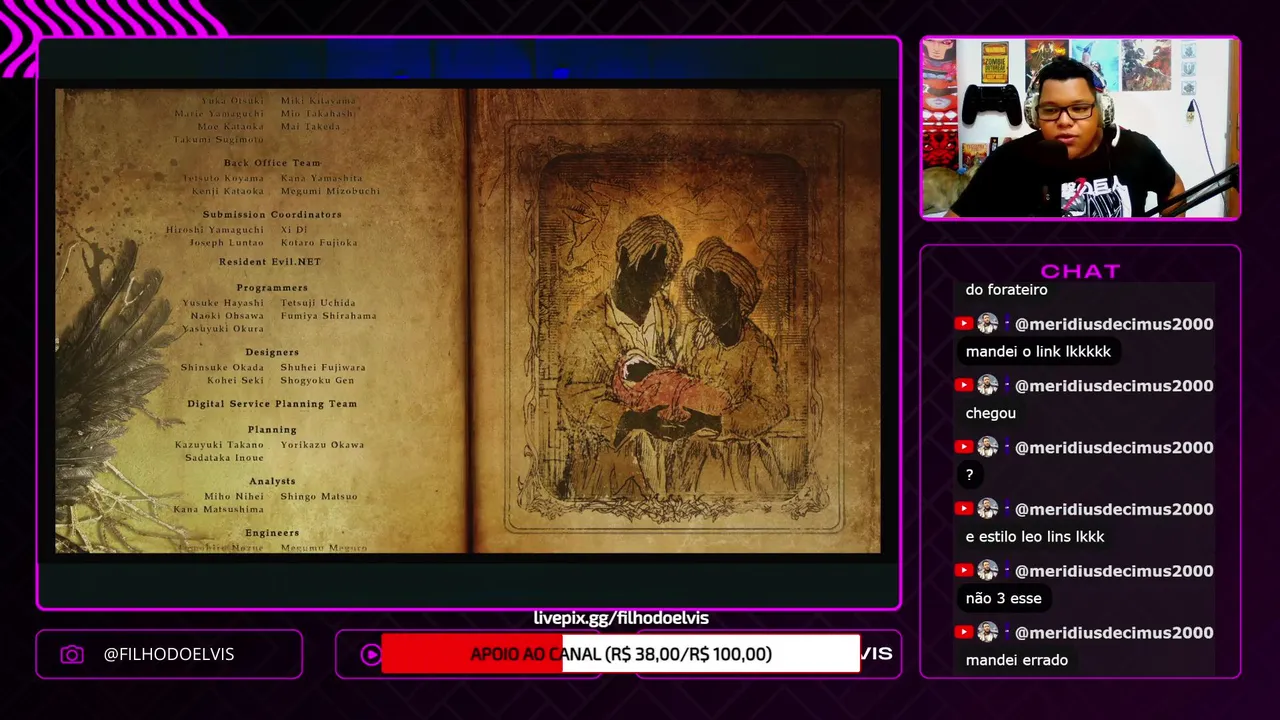Screen dimensions: 1280x720
Task: Click the 'mandei o link lkkkkk' chat message
Action: point(1038,351)
